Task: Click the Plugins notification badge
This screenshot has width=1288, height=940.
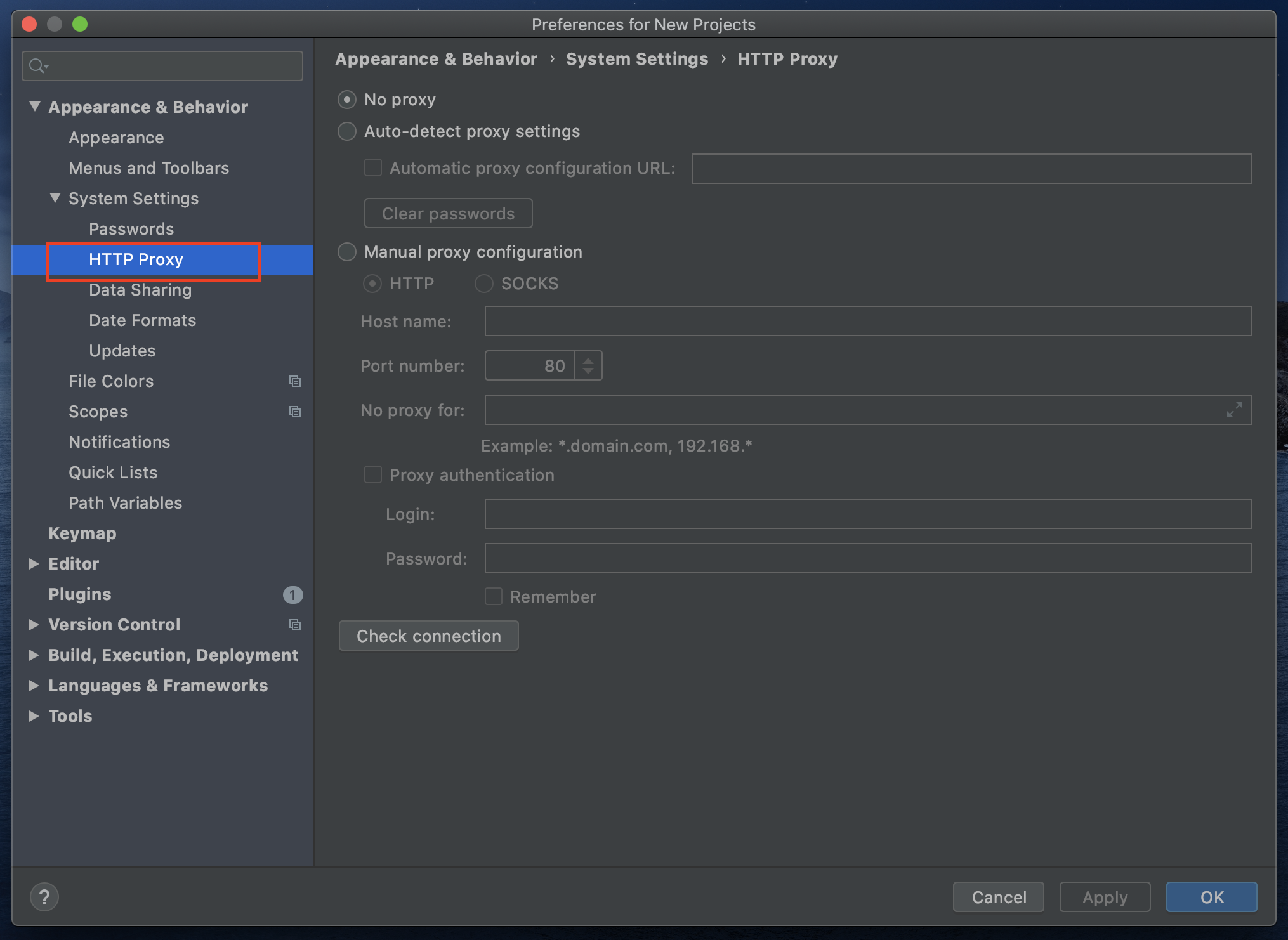Action: [292, 595]
